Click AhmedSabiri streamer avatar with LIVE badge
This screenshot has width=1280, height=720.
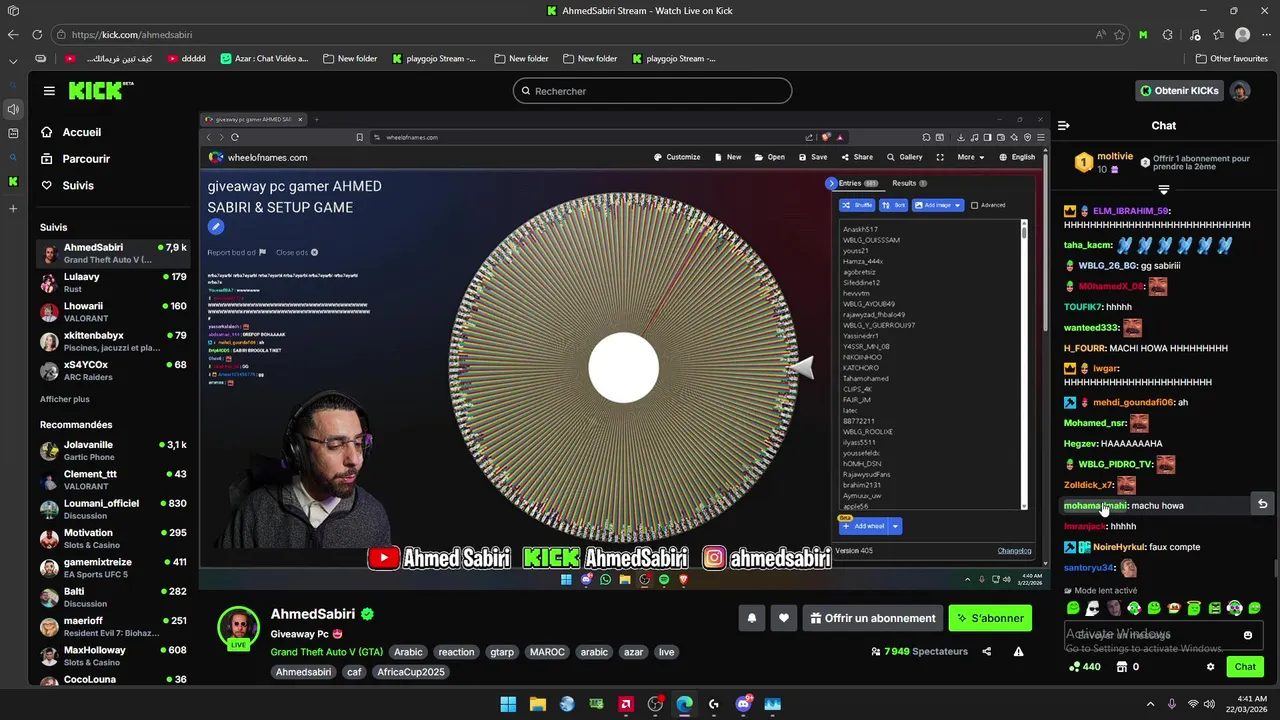[239, 629]
